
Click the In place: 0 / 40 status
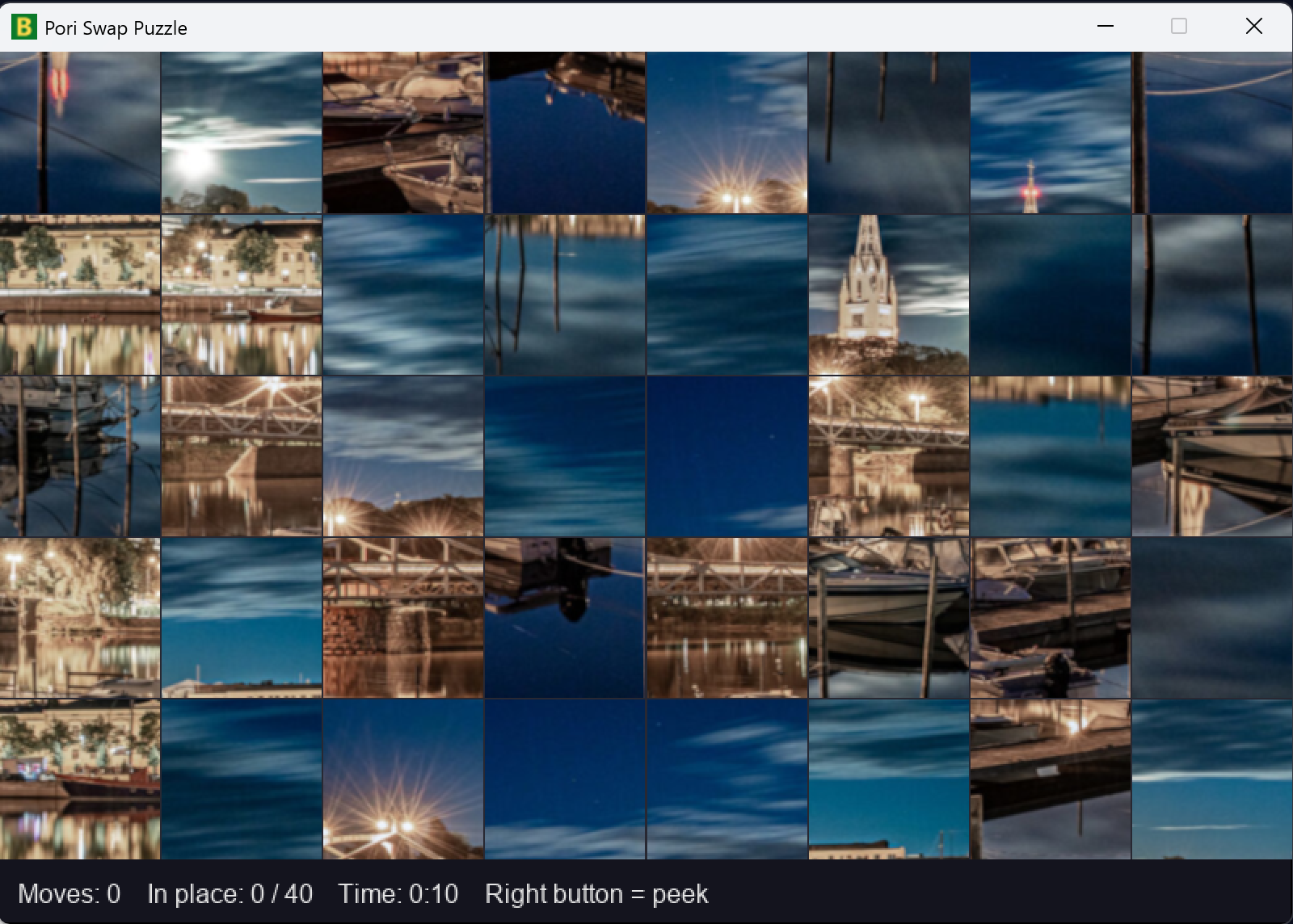click(x=230, y=893)
